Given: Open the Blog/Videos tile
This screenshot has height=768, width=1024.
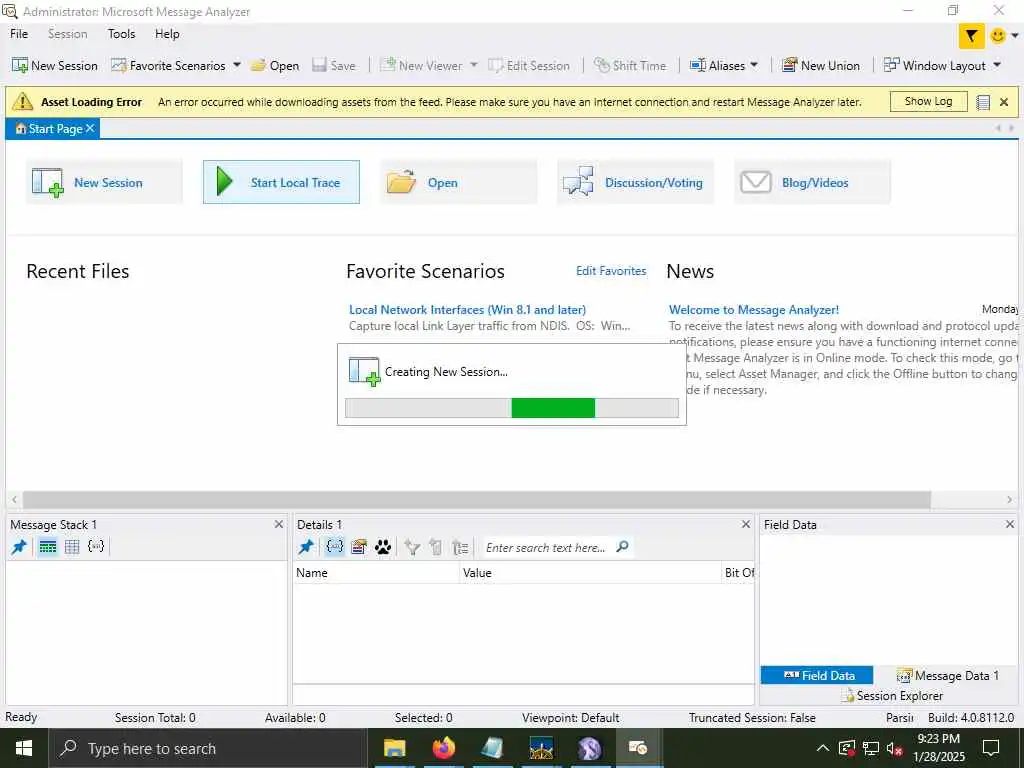Looking at the screenshot, I should [x=812, y=182].
